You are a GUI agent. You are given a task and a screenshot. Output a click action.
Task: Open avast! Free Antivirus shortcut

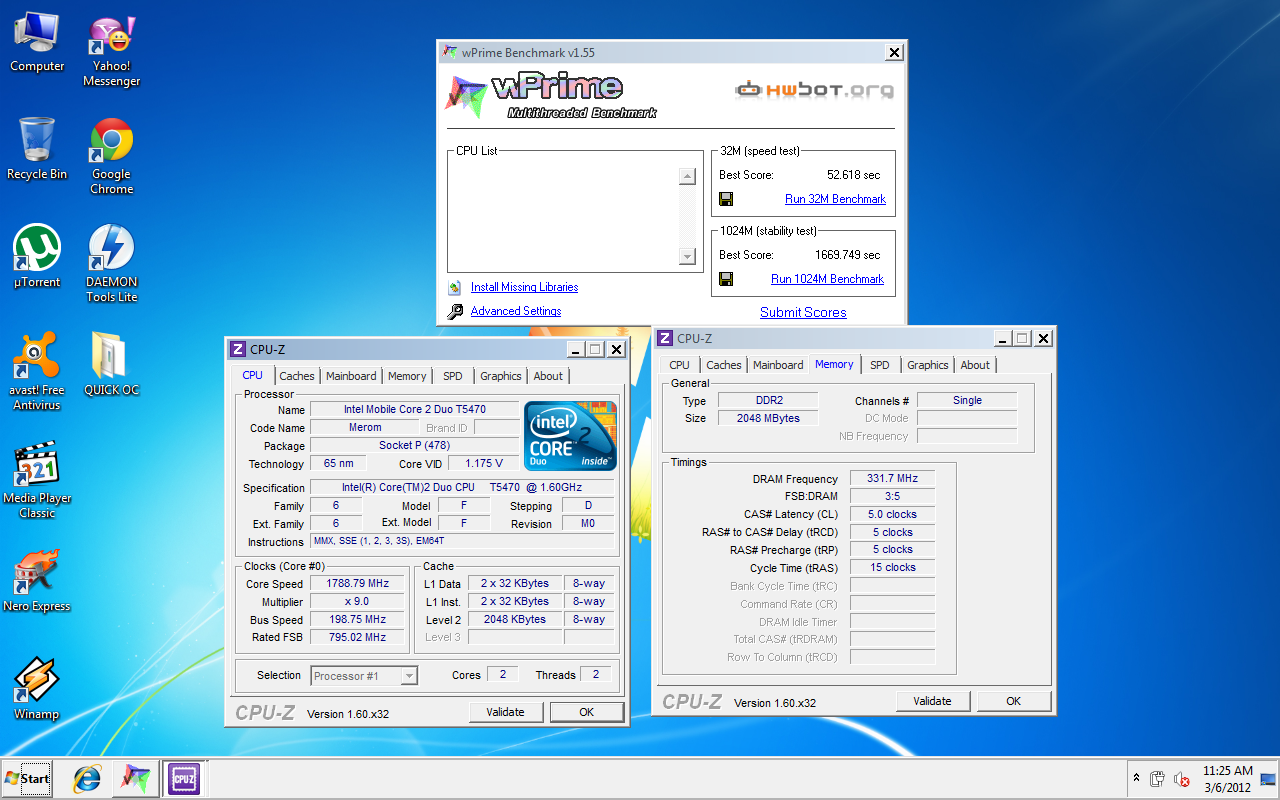pos(37,371)
